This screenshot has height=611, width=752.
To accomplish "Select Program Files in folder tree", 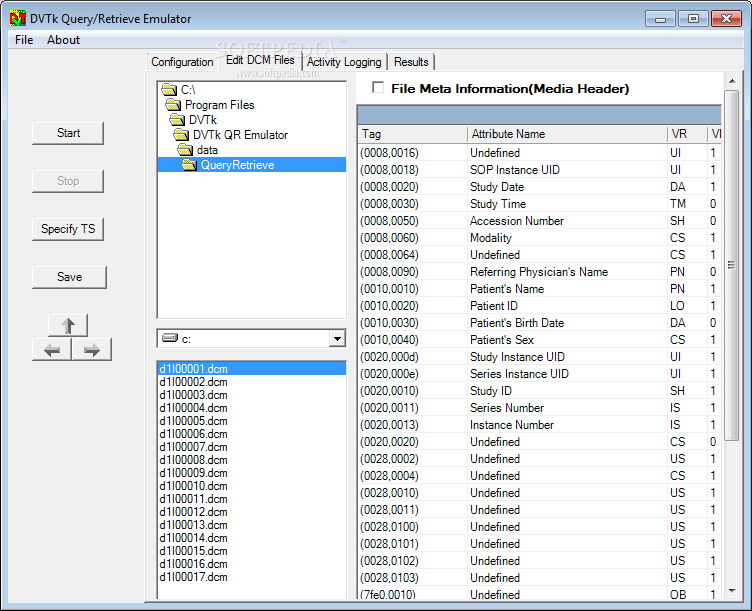I will (220, 105).
